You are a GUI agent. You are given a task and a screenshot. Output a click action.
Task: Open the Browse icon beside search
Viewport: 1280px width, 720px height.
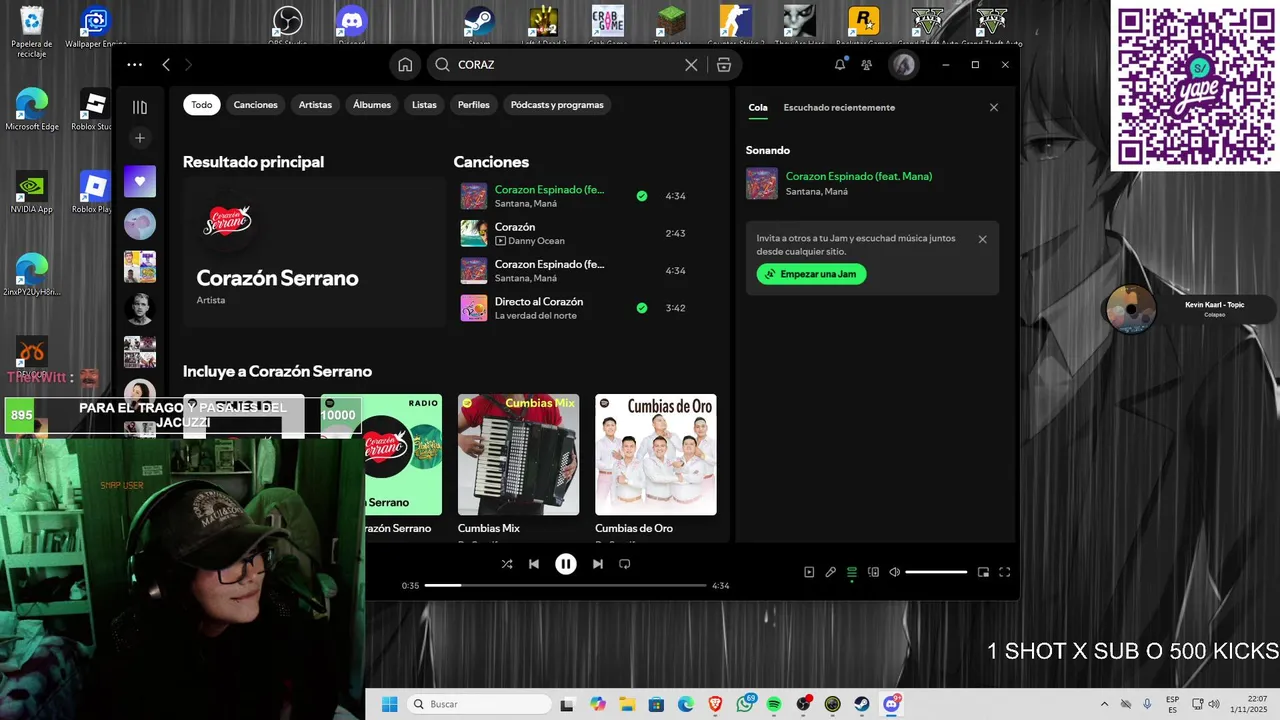pyautogui.click(x=724, y=65)
